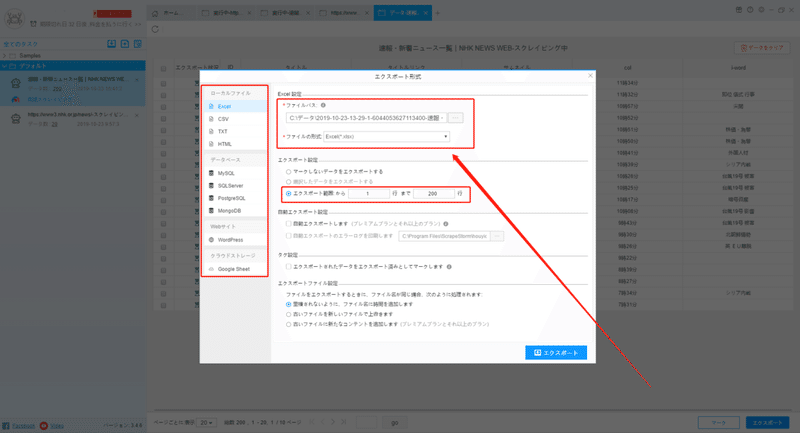Switch to the データ-速報 tab
800x433 pixels.
click(x=403, y=13)
